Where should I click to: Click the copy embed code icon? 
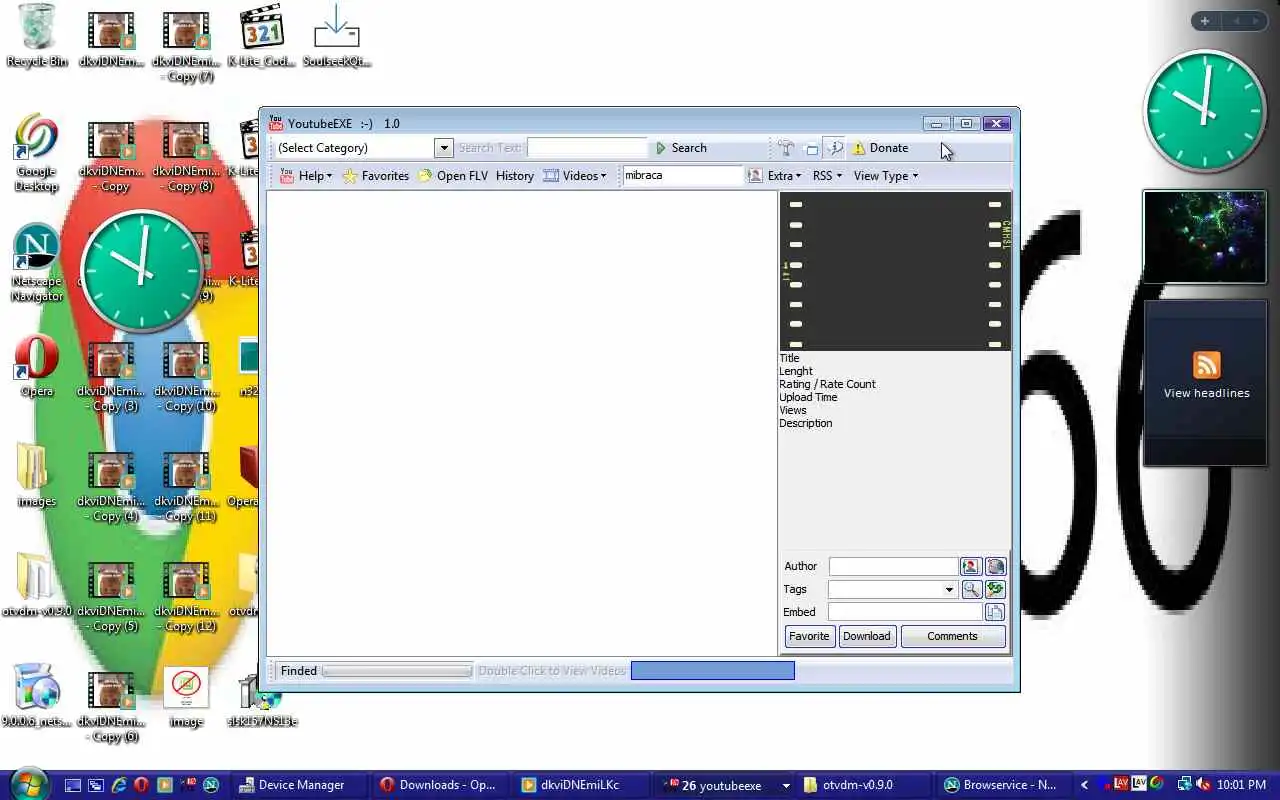(x=995, y=612)
